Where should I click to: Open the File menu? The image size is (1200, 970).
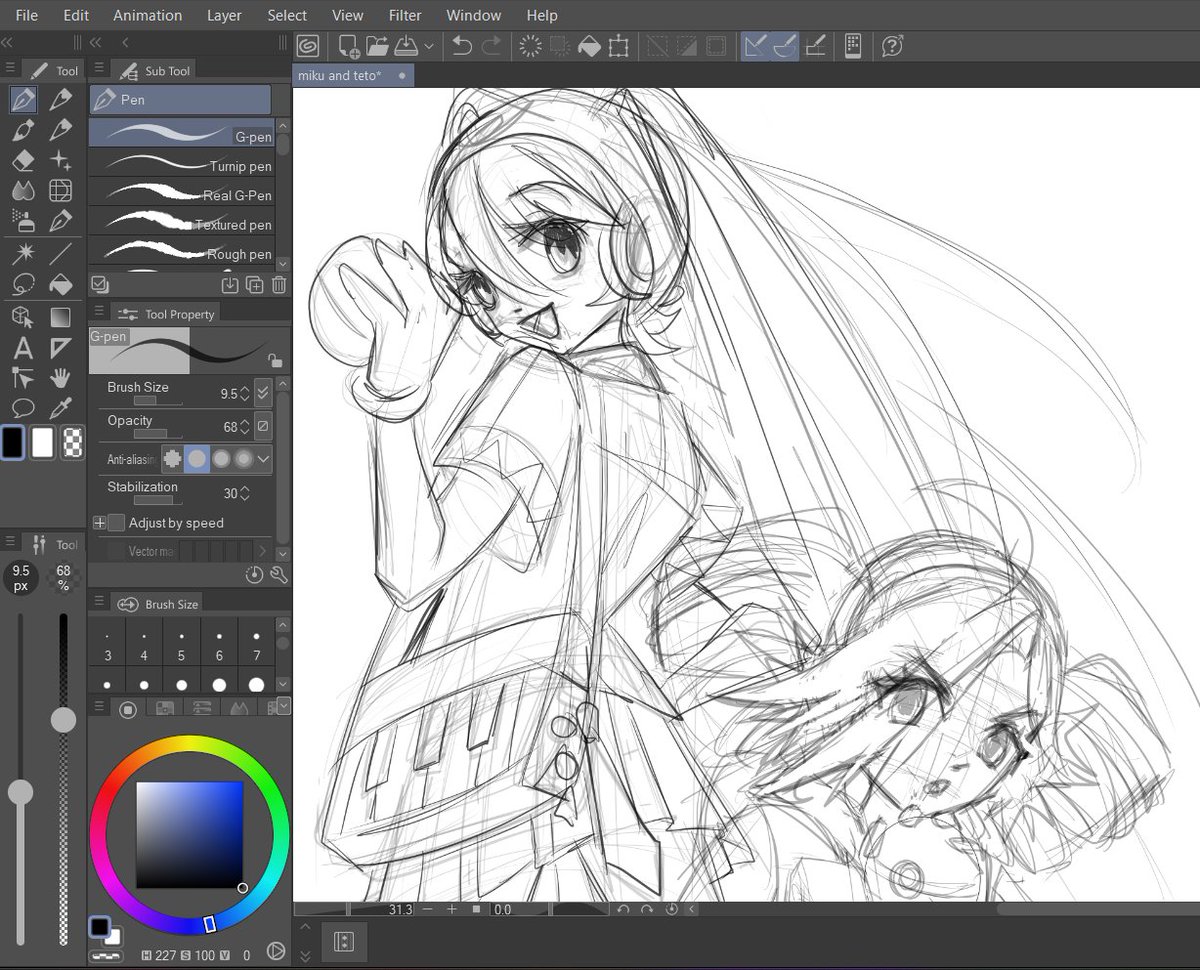point(26,15)
